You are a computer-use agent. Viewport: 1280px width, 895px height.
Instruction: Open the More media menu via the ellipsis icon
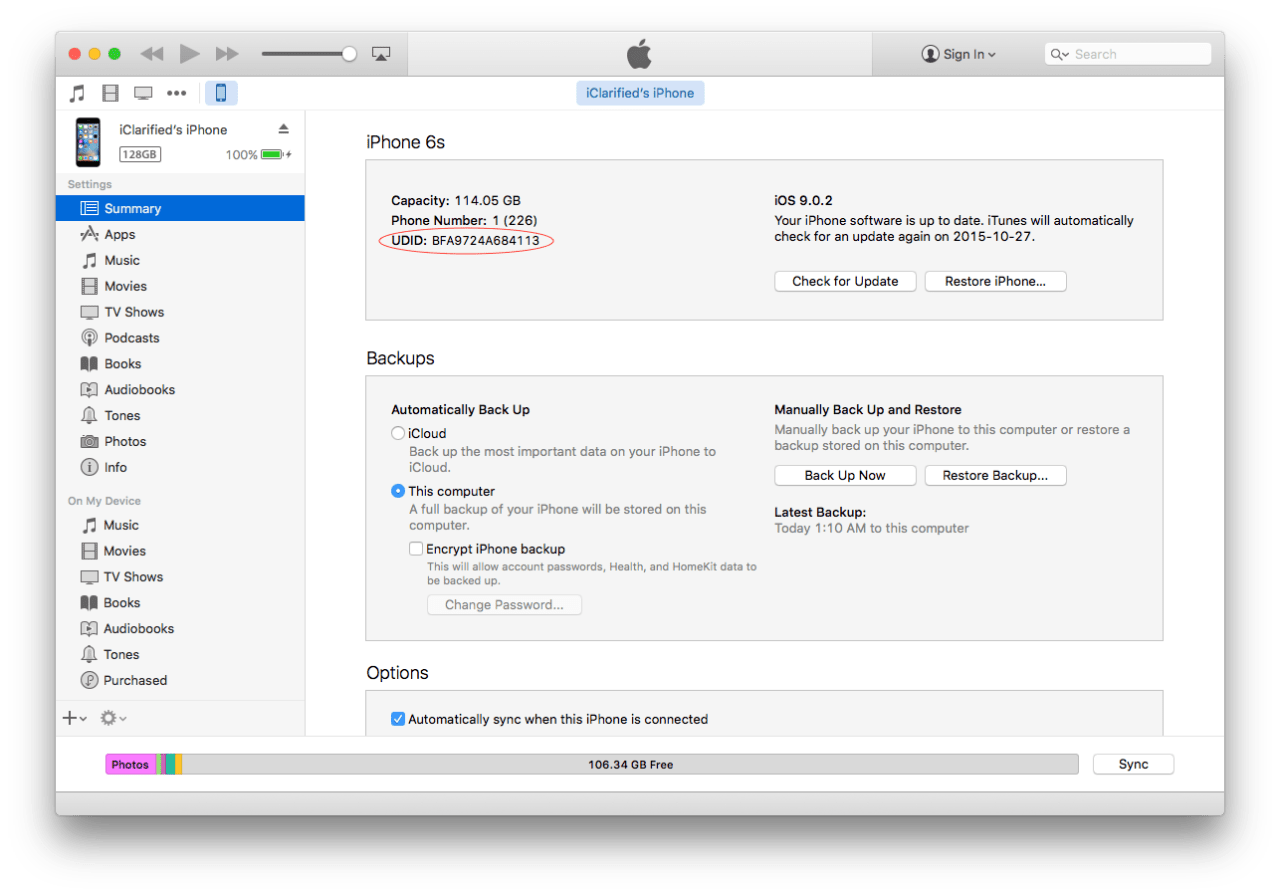pyautogui.click(x=176, y=92)
